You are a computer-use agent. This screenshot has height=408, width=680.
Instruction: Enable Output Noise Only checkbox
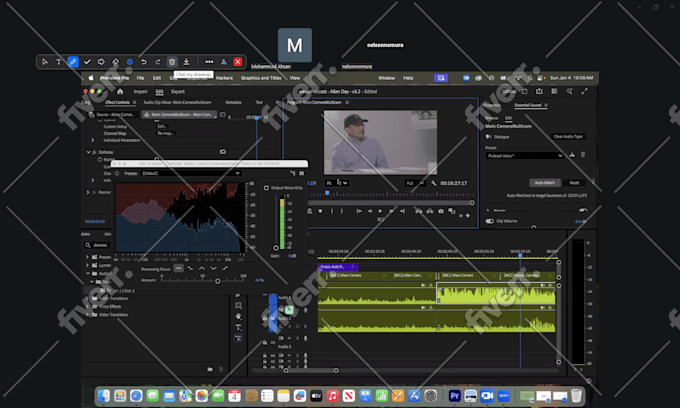coord(266,188)
